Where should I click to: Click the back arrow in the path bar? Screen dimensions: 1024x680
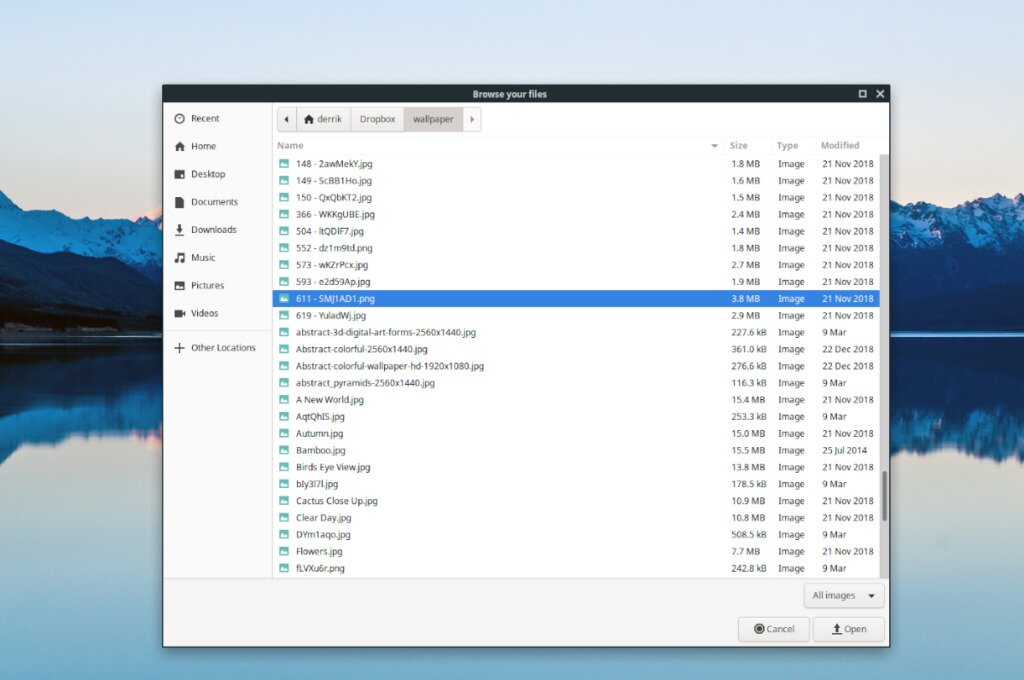tap(287, 118)
